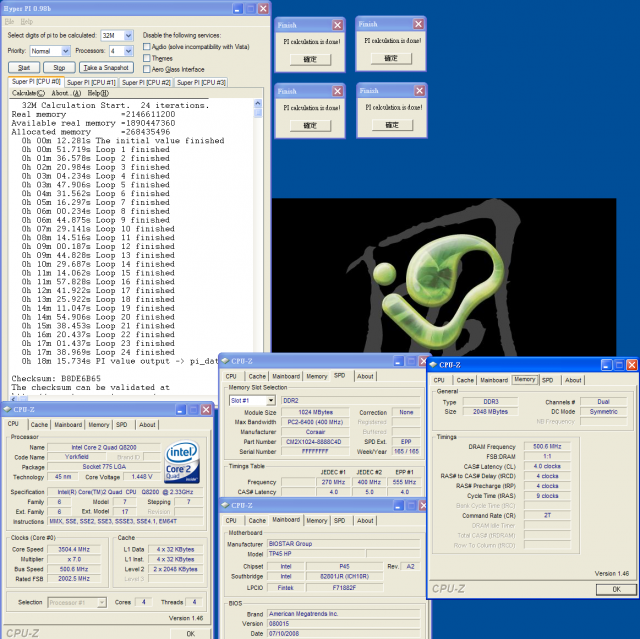640x639 pixels.
Task: Switch to Super PI [CPU #3] tab
Action: click(x=201, y=82)
